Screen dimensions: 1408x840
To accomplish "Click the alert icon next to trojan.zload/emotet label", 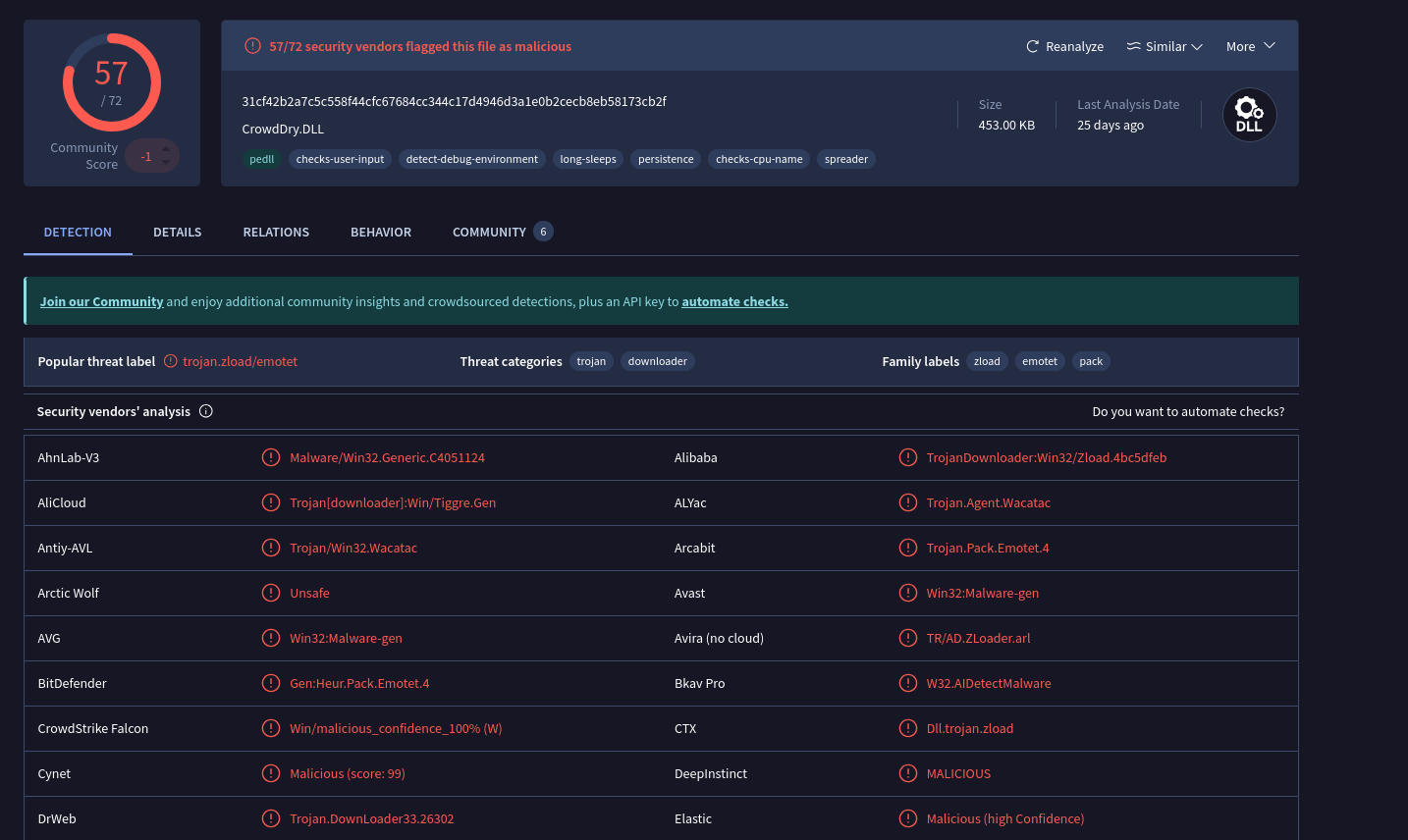I will (x=171, y=361).
